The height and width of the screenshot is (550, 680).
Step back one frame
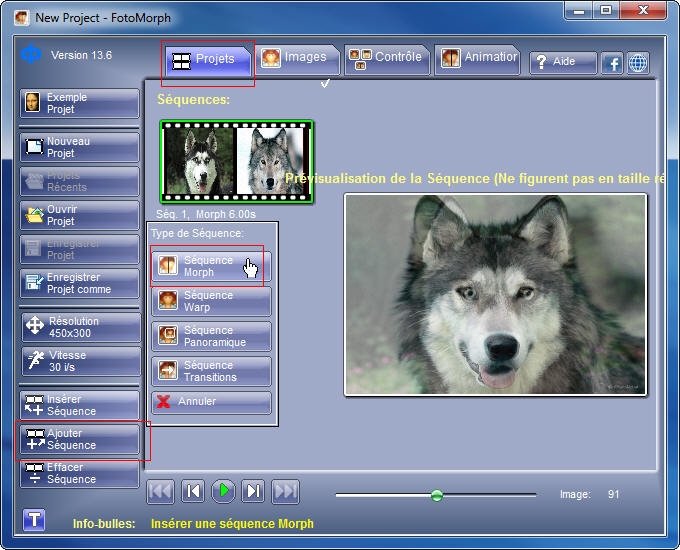pyautogui.click(x=193, y=491)
